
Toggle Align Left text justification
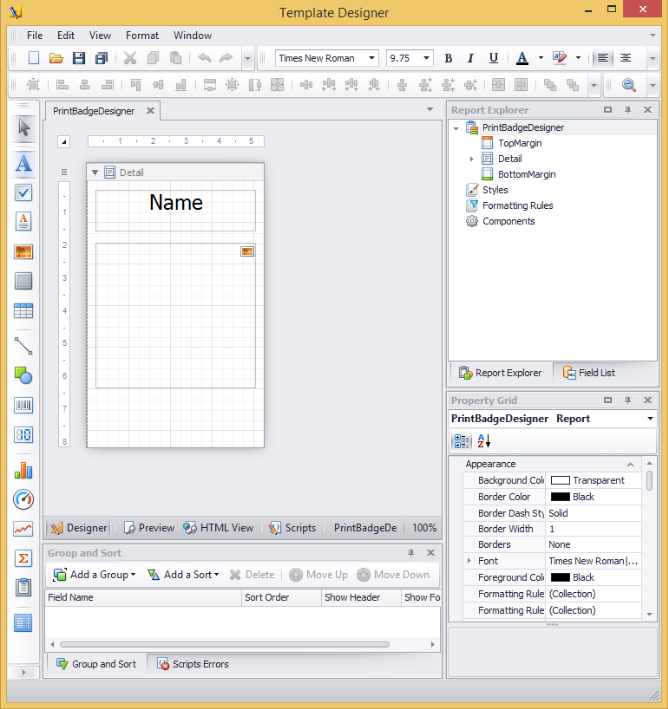tap(603, 58)
